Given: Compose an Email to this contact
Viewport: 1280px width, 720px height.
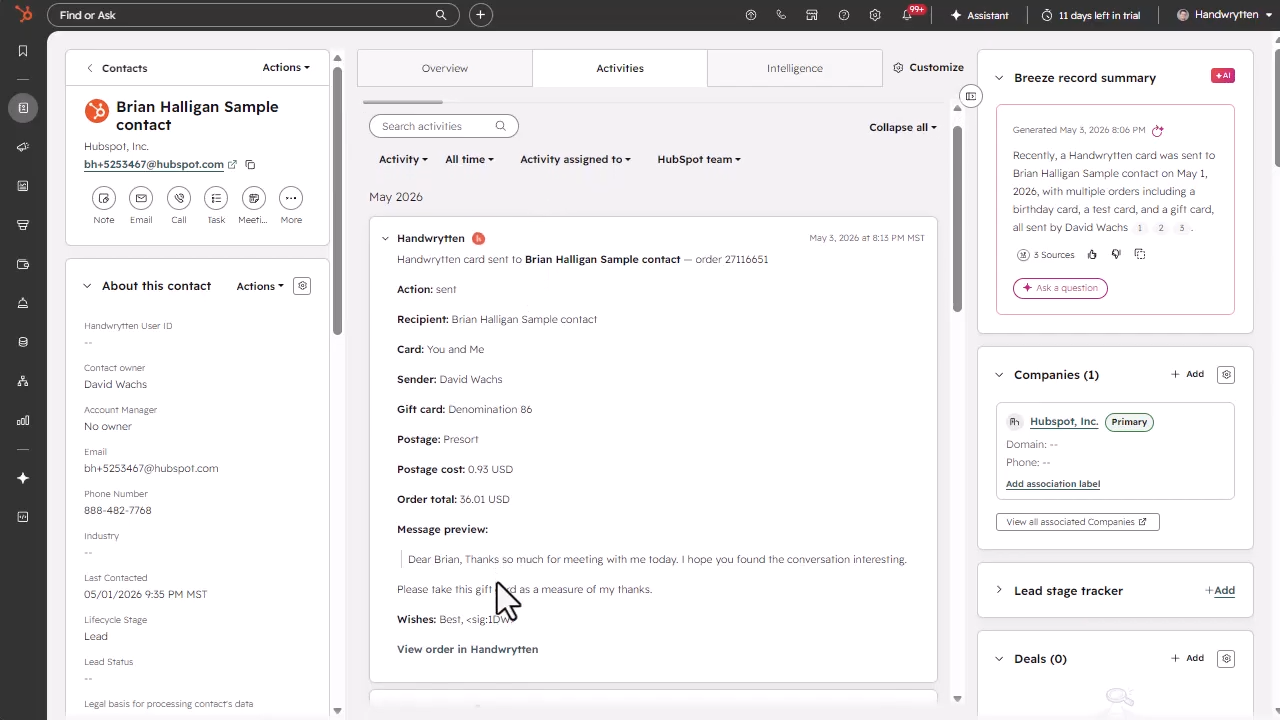Looking at the screenshot, I should [x=141, y=198].
